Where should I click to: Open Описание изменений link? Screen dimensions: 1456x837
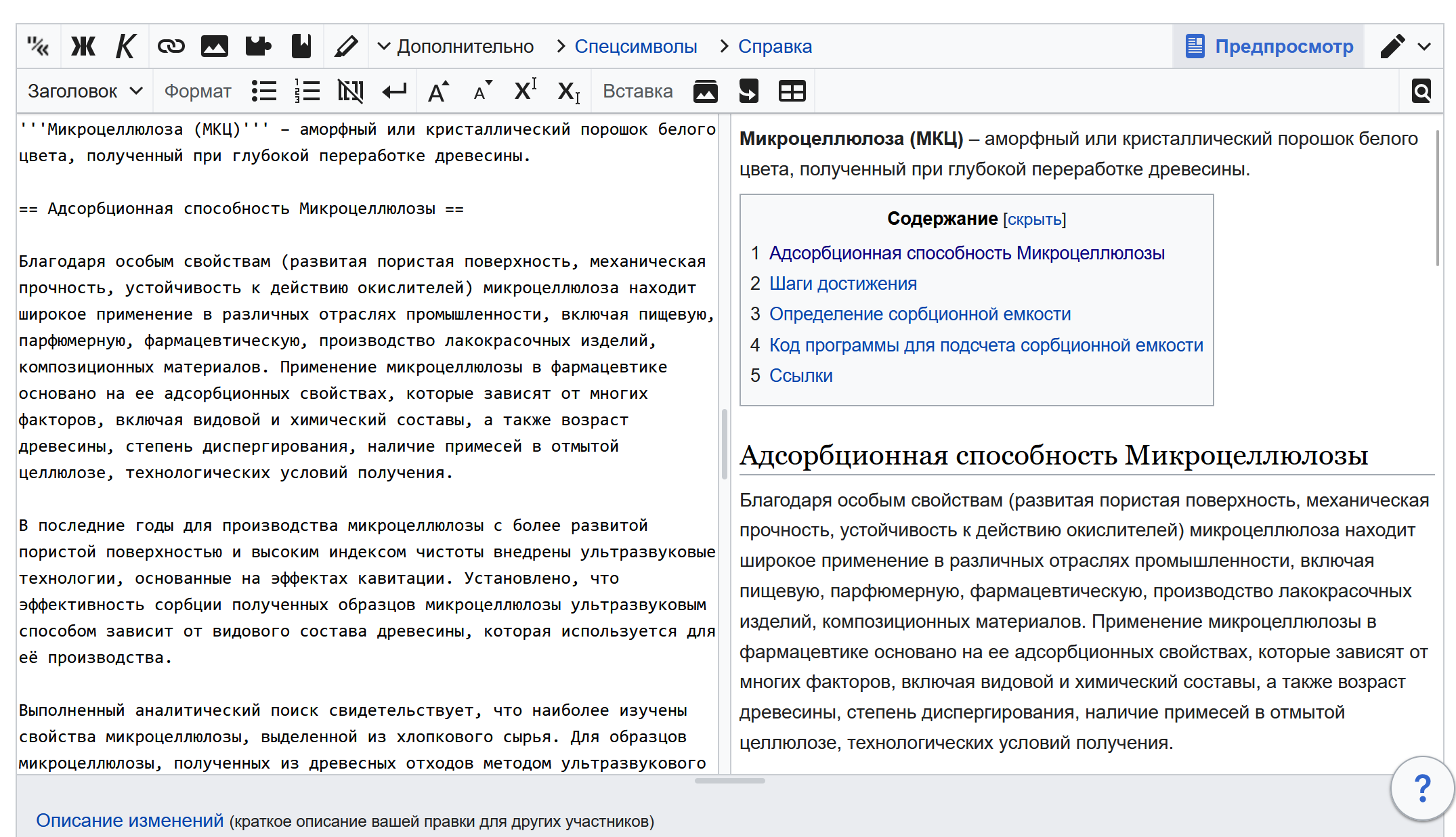pyautogui.click(x=129, y=820)
